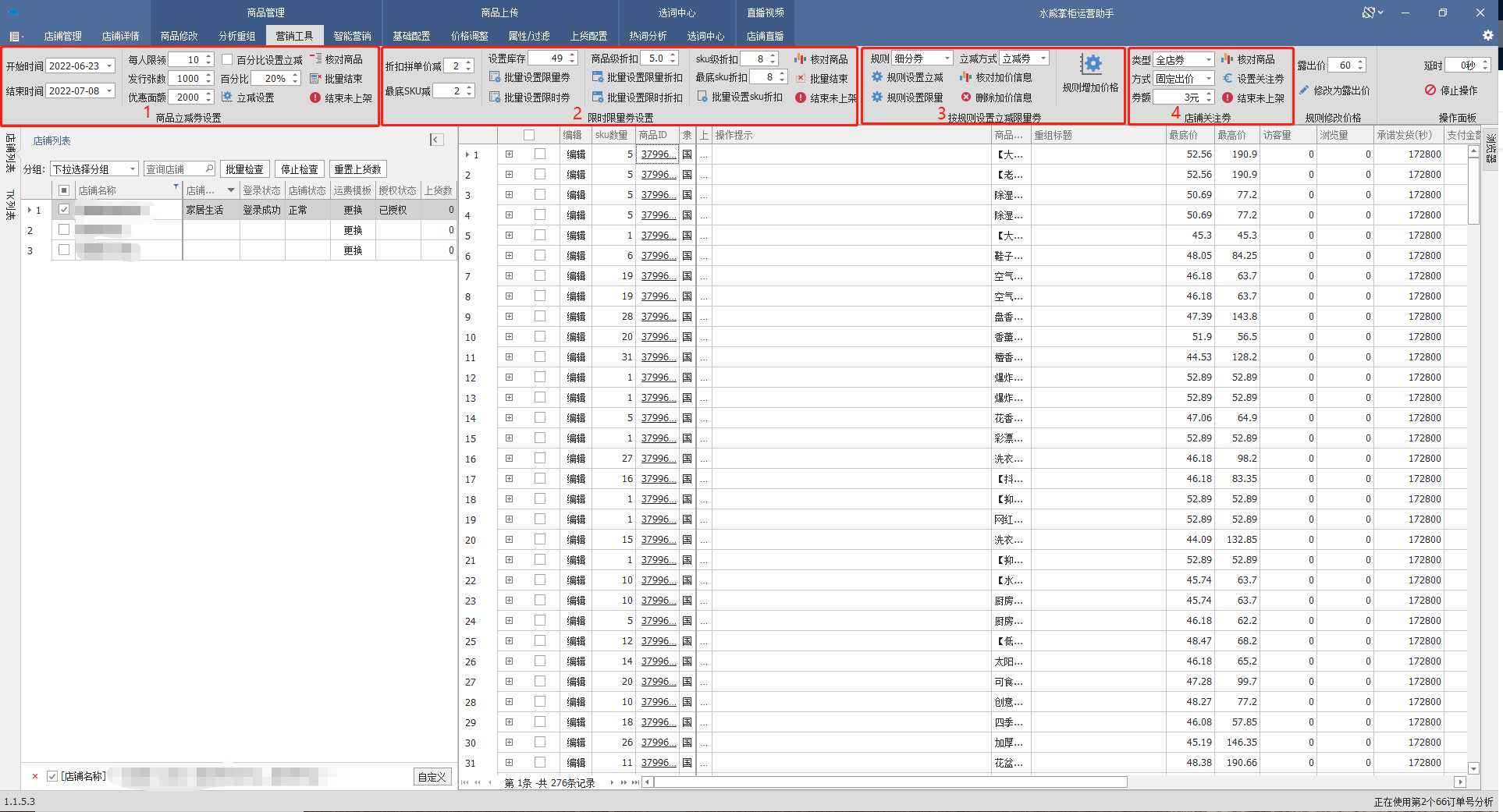Click the 立减设置 gear icon
The height and width of the screenshot is (812, 1503).
pyautogui.click(x=227, y=98)
